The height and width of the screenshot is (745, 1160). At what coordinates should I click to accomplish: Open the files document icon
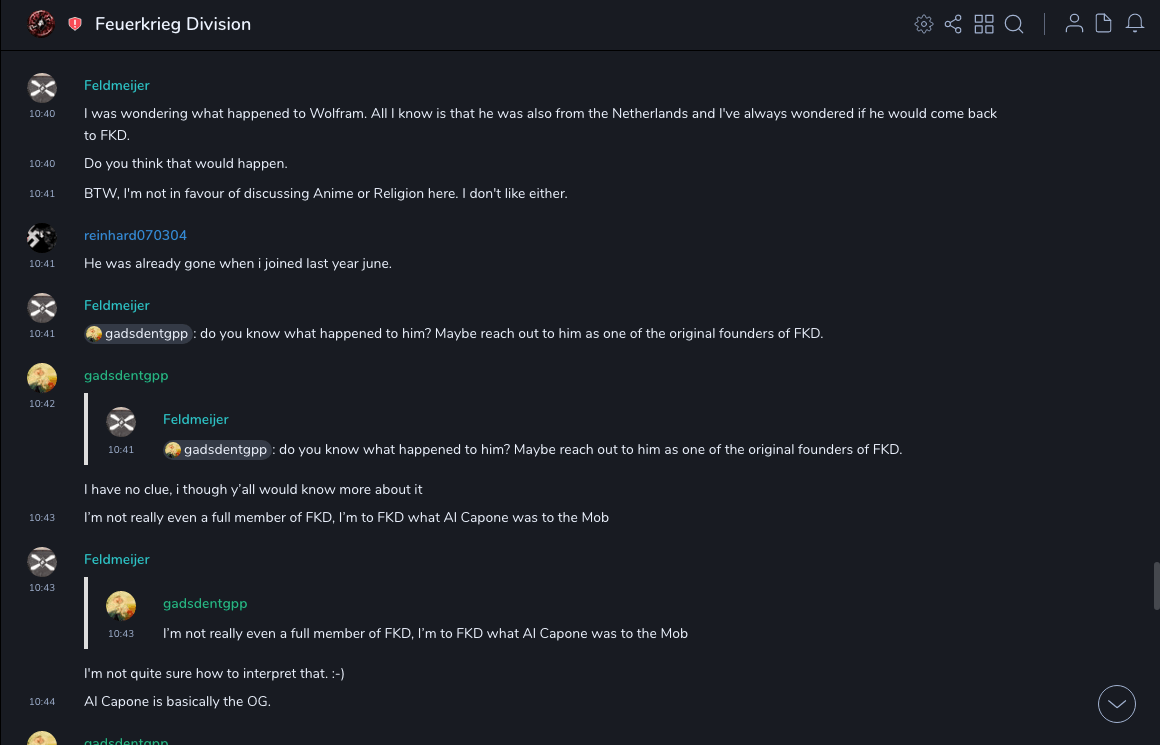(1104, 24)
